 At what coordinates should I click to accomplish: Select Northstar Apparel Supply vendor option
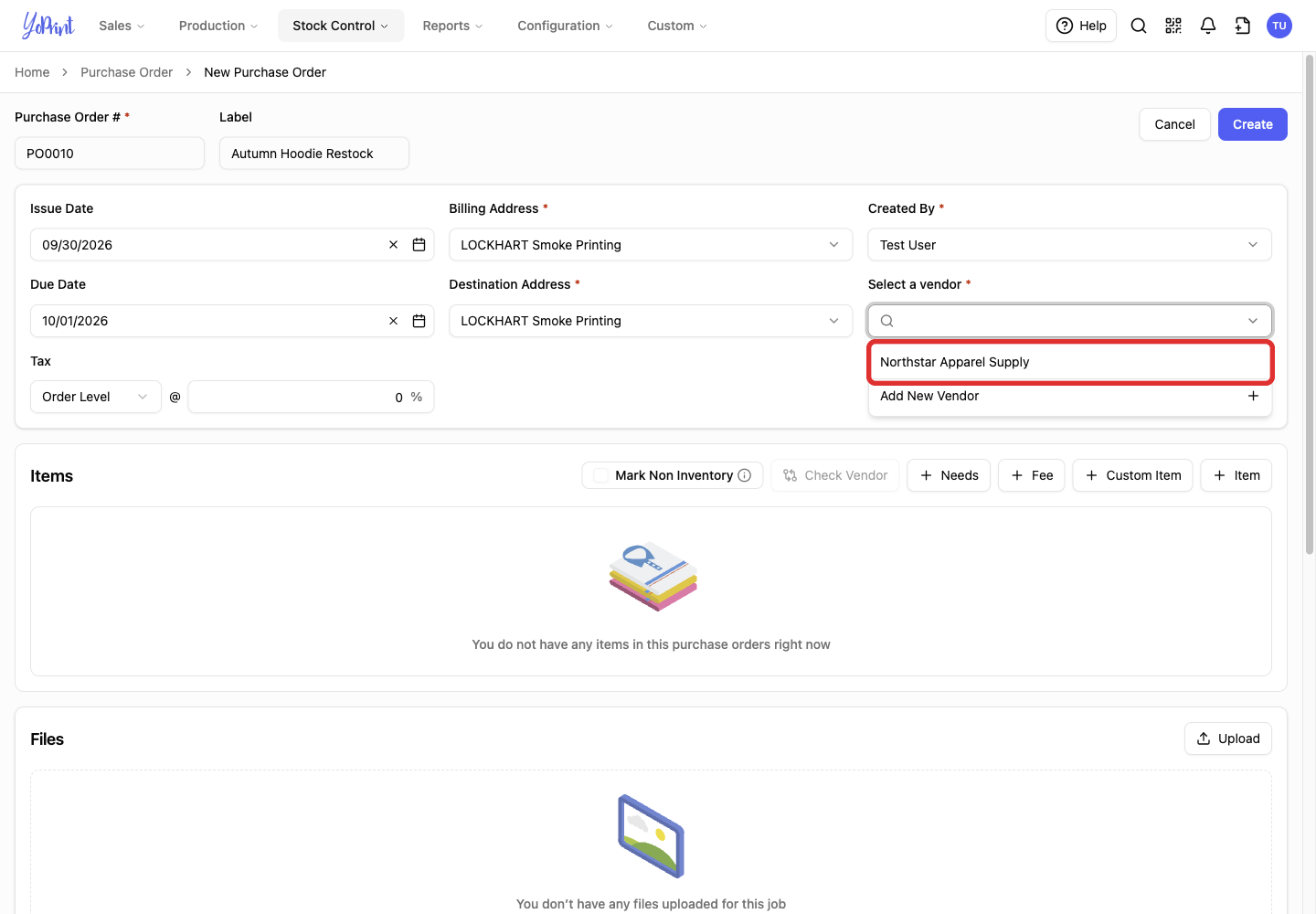(x=1070, y=362)
